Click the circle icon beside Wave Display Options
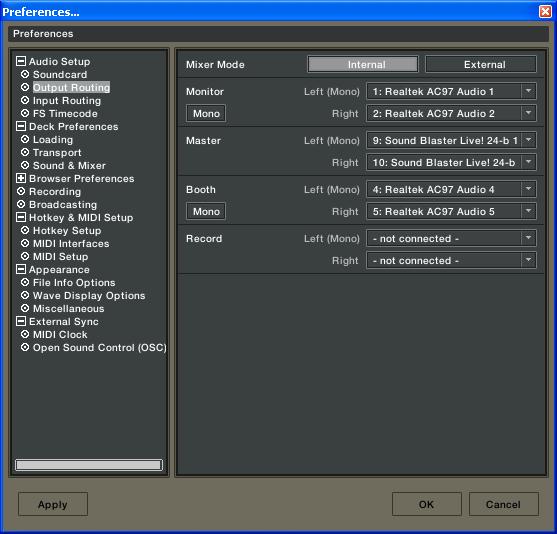557x534 pixels. [x=25, y=295]
